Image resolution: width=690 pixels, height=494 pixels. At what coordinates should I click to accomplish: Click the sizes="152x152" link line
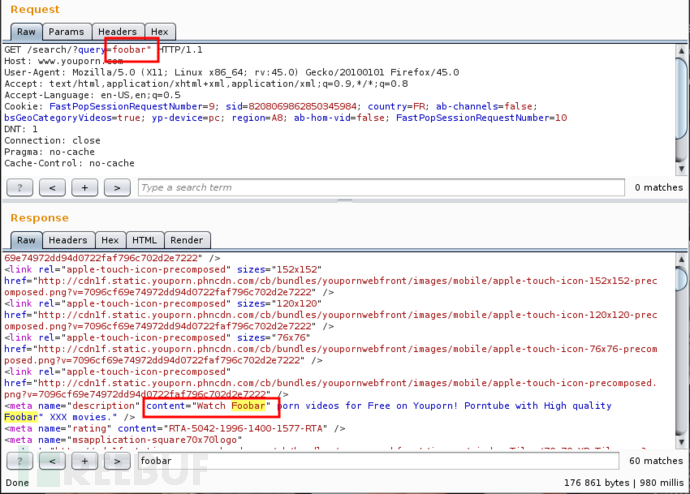click(163, 270)
